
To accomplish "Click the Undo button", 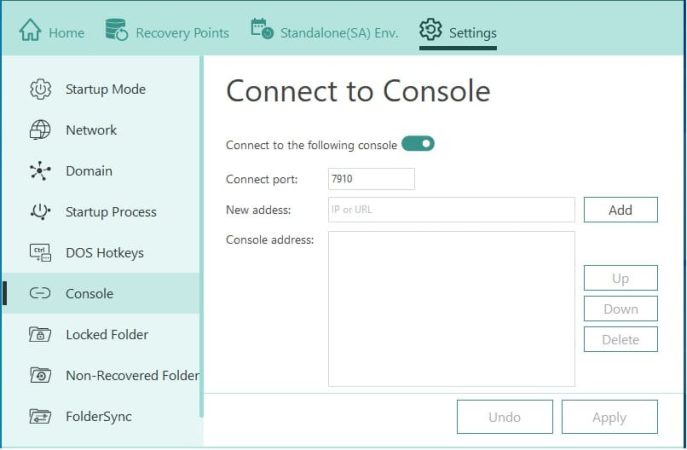I will (x=504, y=417).
